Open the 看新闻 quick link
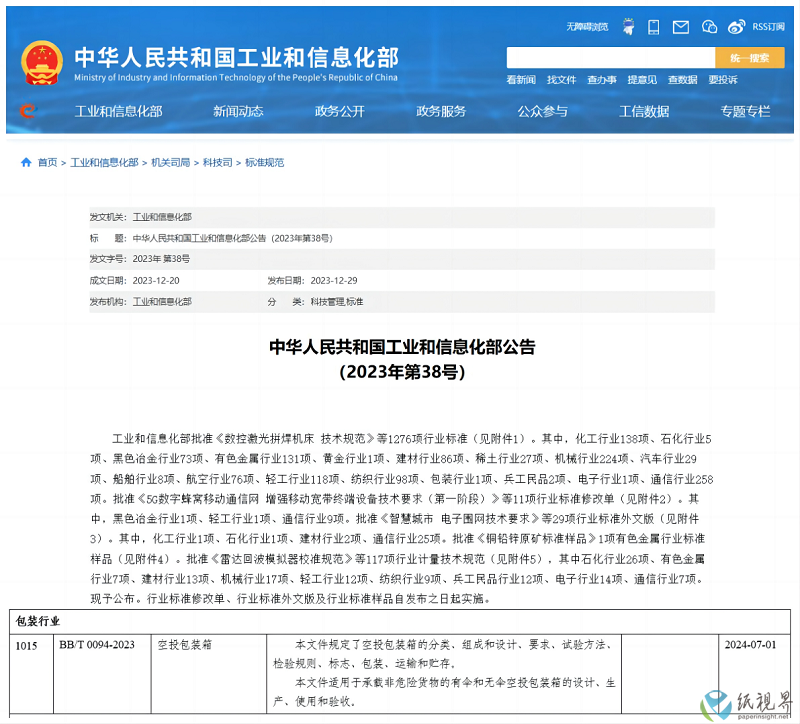 tap(521, 80)
